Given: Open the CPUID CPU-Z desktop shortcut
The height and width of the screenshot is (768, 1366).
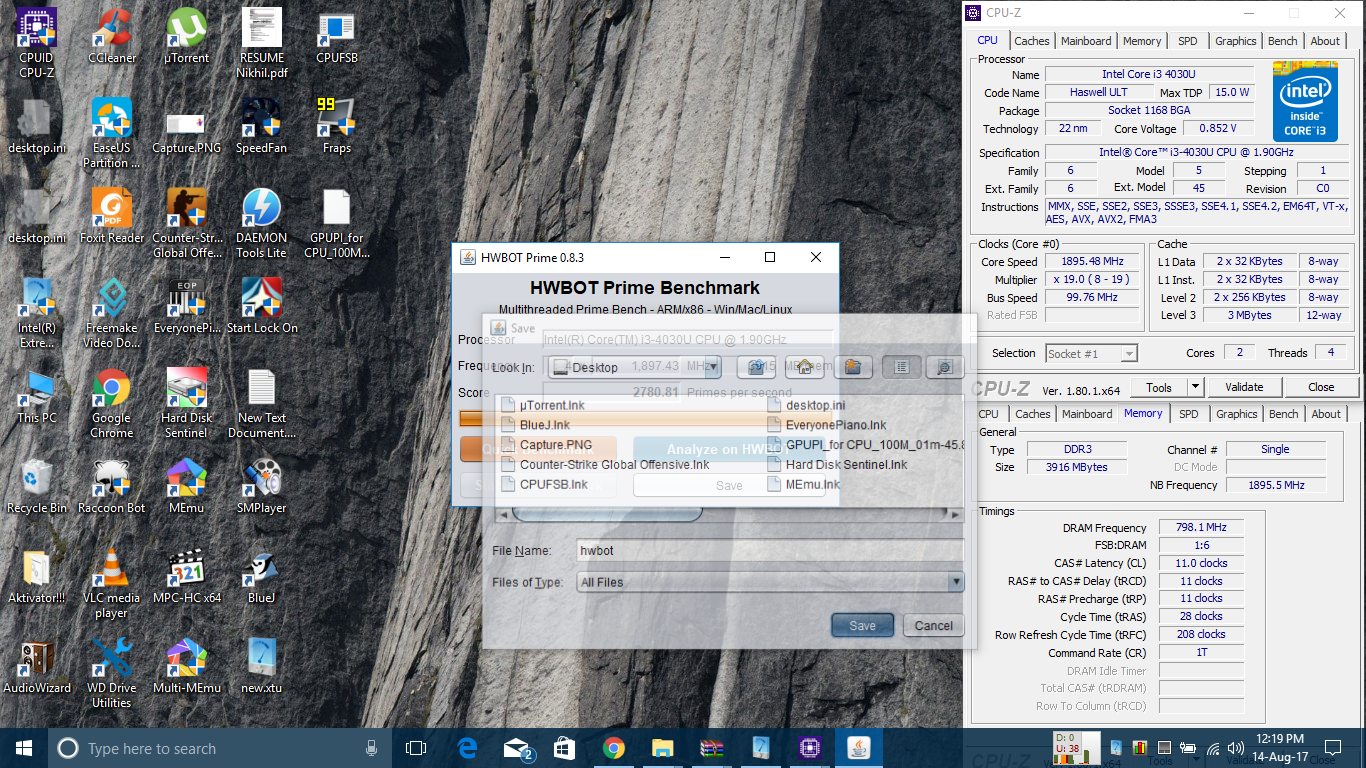Looking at the screenshot, I should pos(37,37).
